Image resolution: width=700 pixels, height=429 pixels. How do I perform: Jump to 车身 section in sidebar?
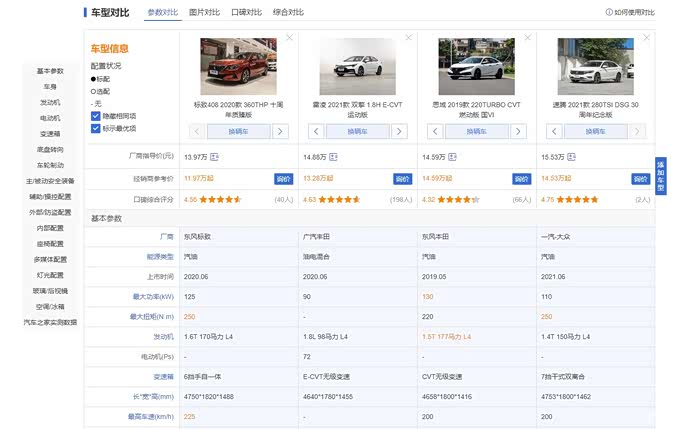pos(50,87)
